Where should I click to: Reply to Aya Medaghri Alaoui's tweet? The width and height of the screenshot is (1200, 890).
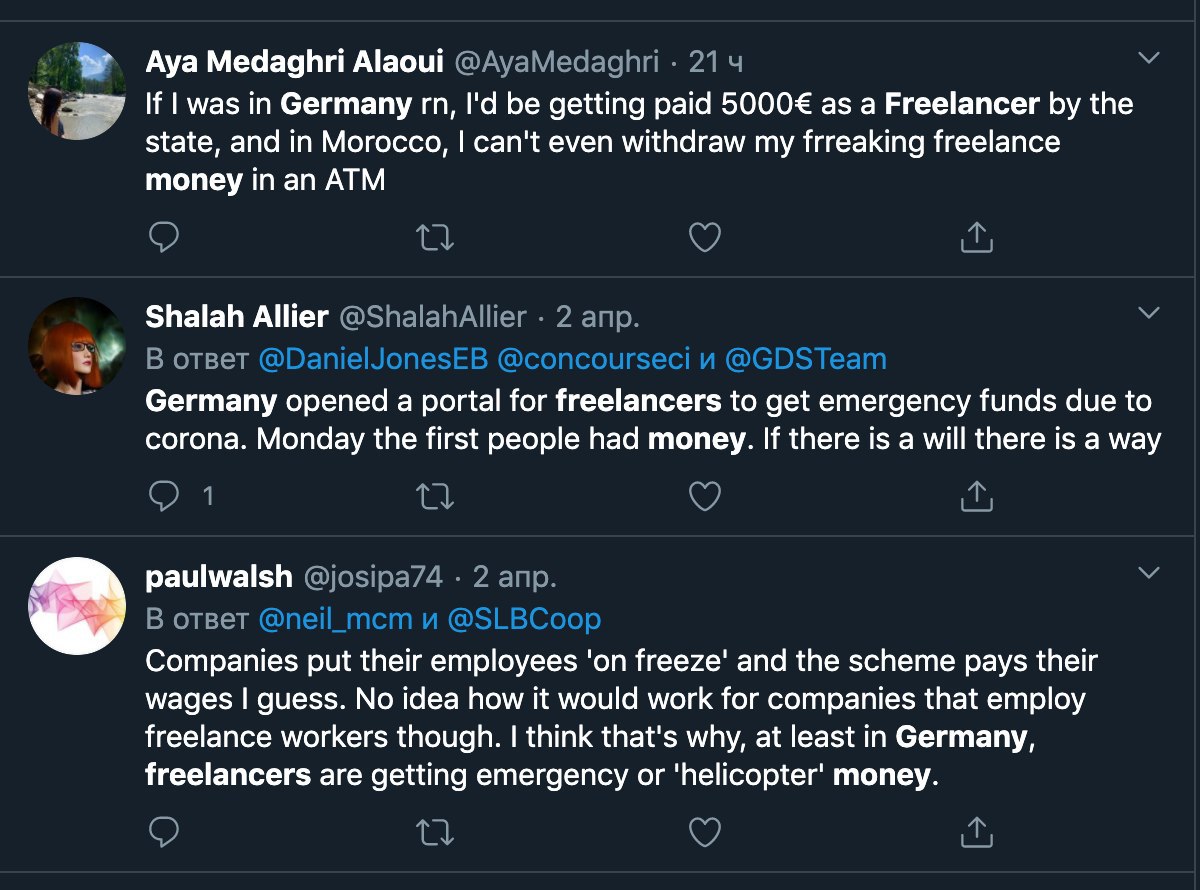tap(164, 237)
